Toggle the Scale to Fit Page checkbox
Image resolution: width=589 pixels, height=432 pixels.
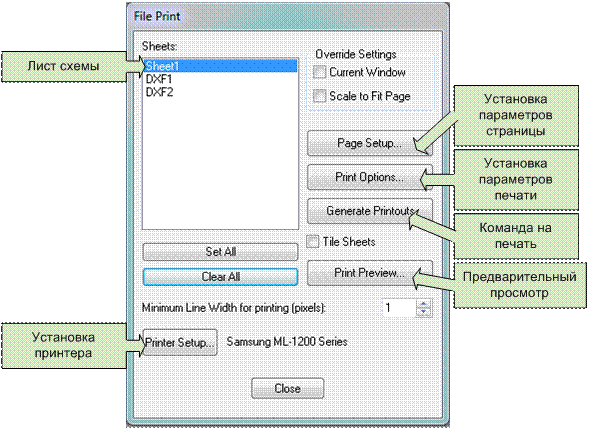(x=319, y=96)
